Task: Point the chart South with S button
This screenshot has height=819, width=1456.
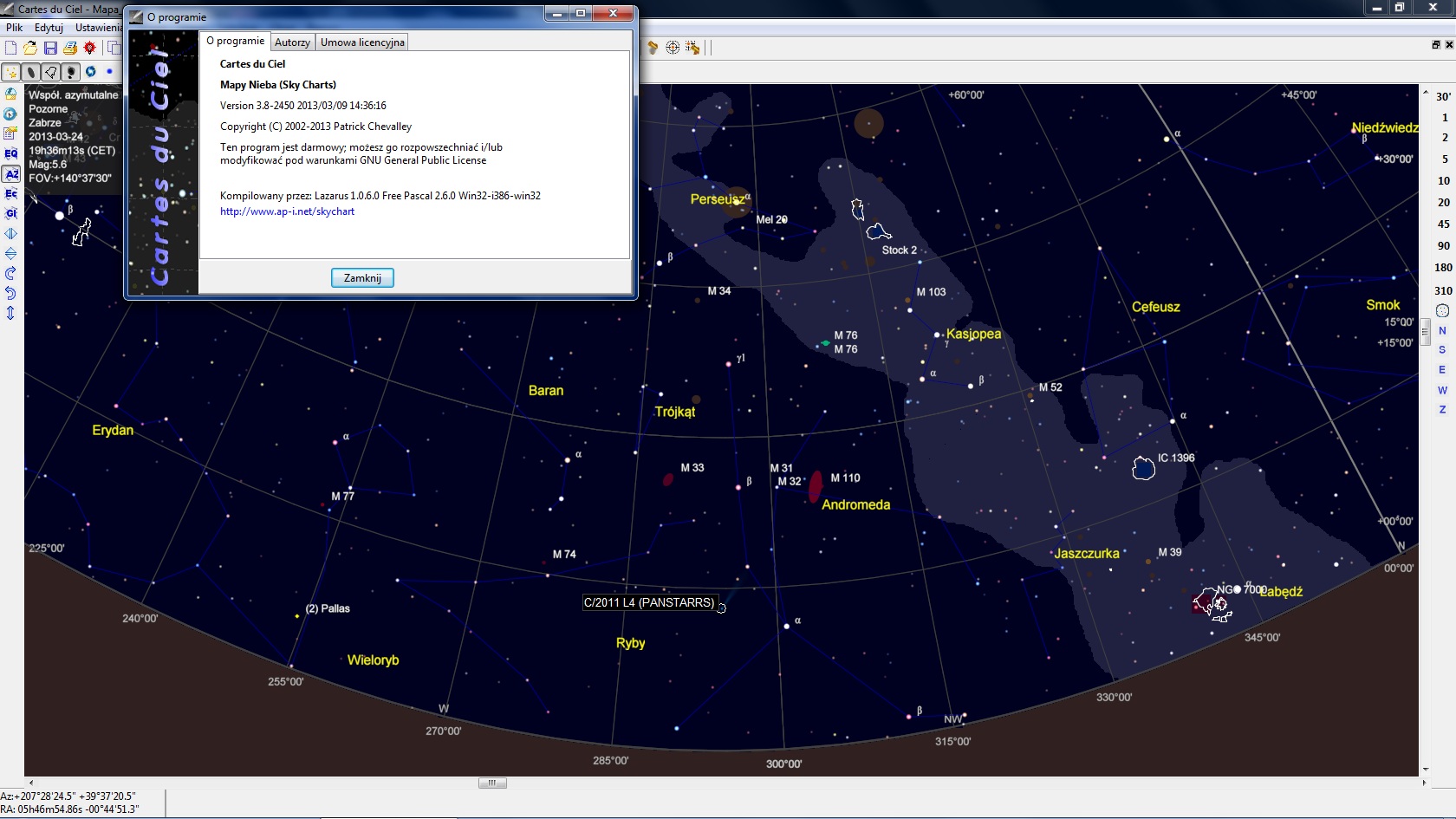Action: point(1442,350)
